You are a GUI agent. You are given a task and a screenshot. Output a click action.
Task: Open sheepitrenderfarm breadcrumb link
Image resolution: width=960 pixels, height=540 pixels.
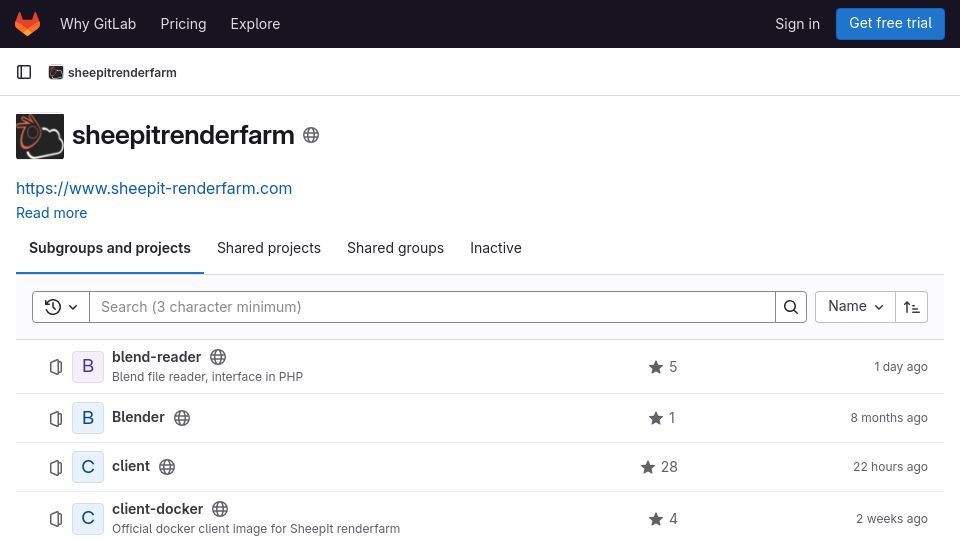click(x=122, y=72)
